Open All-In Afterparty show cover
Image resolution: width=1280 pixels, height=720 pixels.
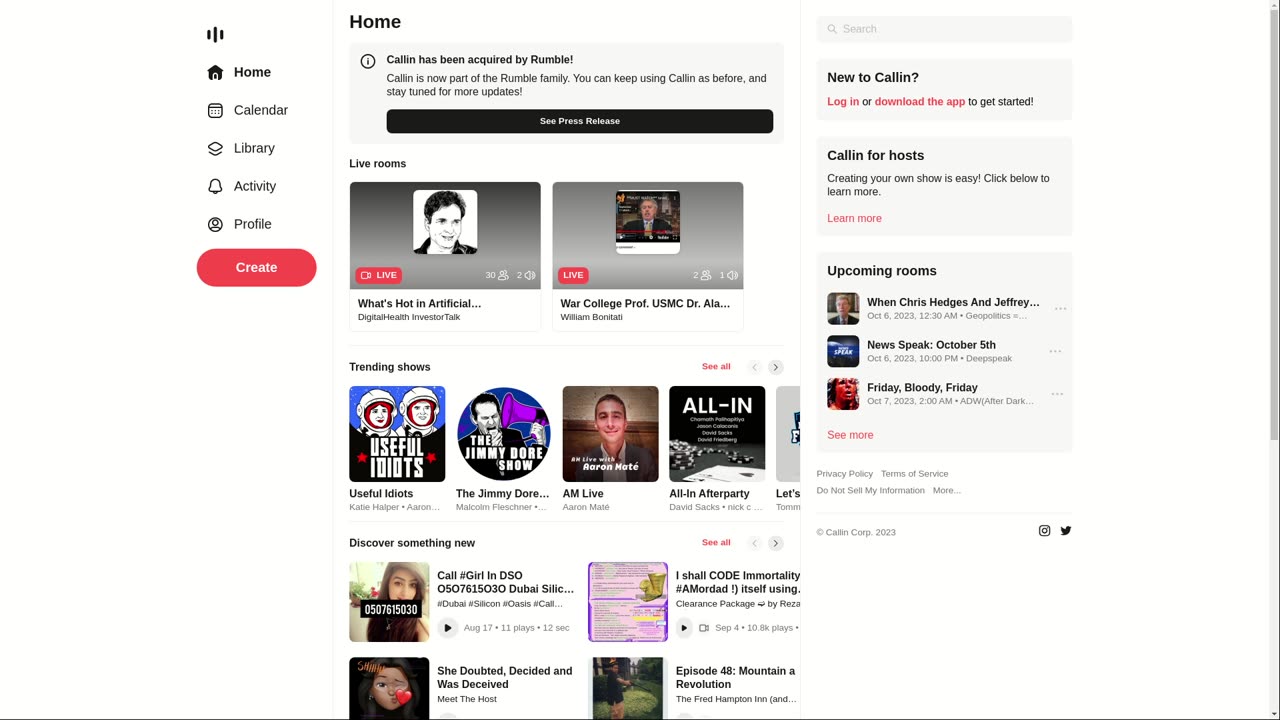717,434
